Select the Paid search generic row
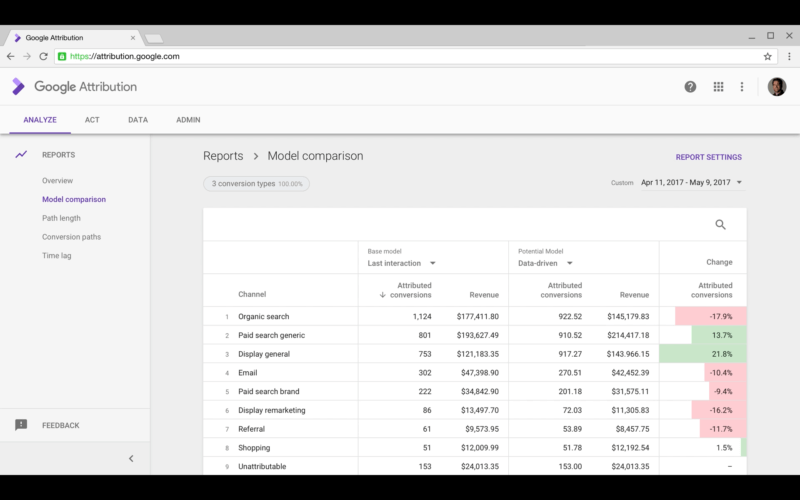 pyautogui.click(x=475, y=335)
